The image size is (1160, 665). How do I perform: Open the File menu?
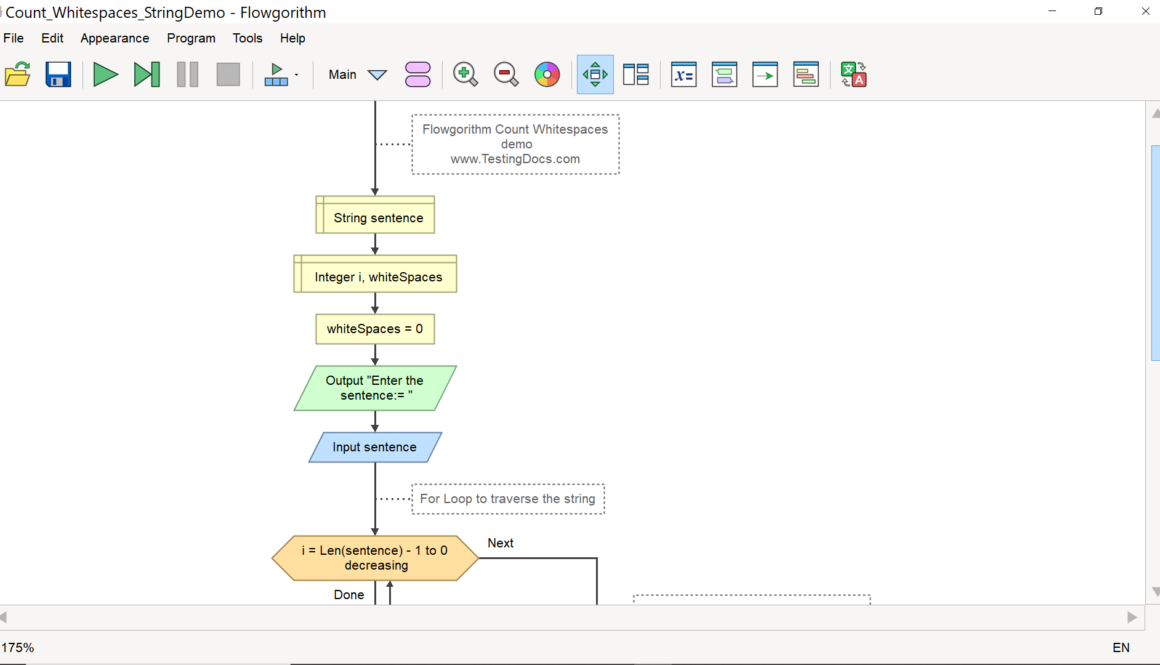13,38
